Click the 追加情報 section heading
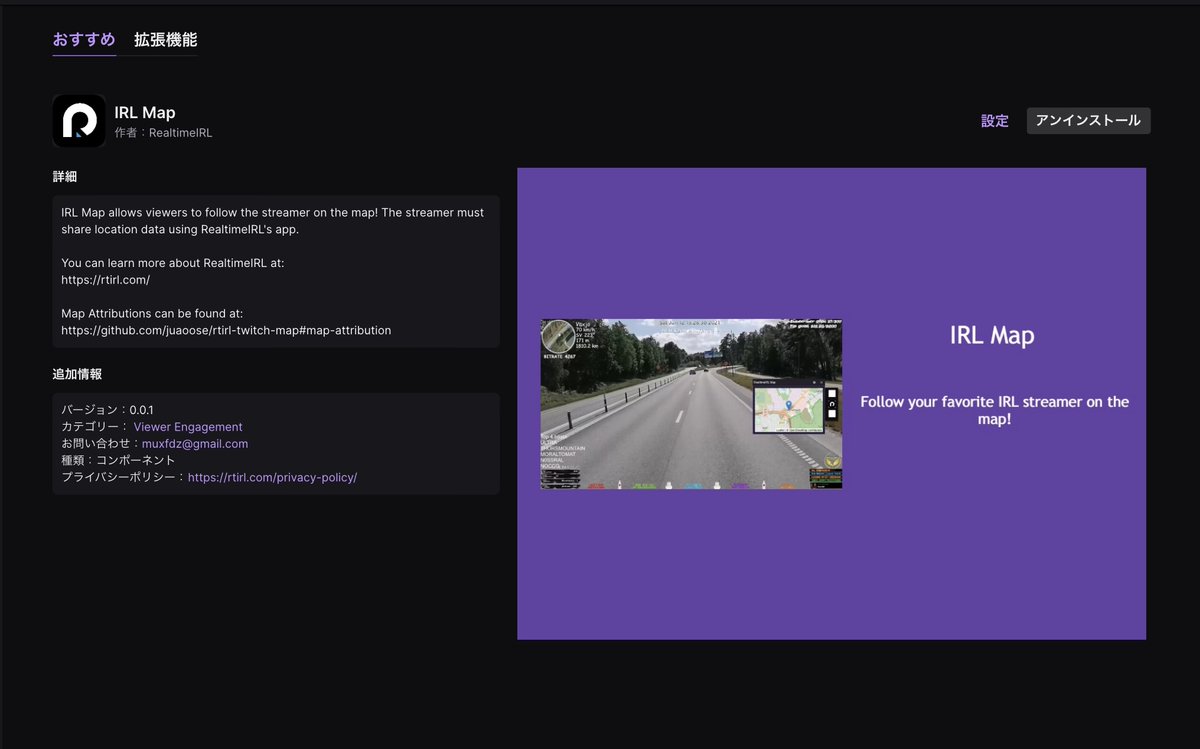The height and width of the screenshot is (749, 1200). click(x=77, y=374)
